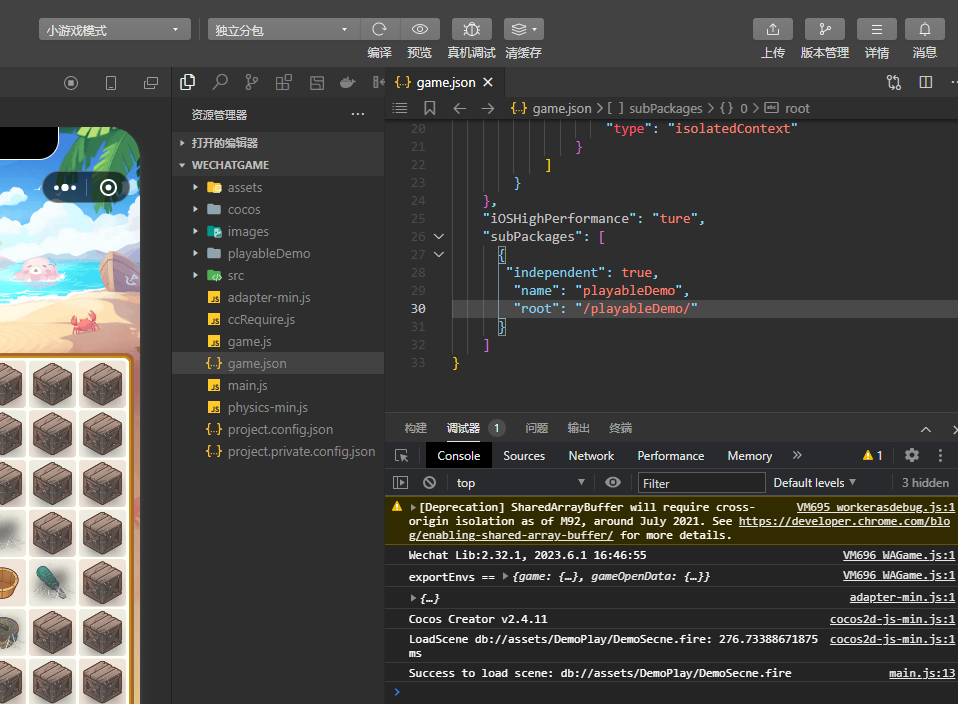Open the search icon in the activity bar
The height and width of the screenshot is (704, 958).
tap(220, 82)
